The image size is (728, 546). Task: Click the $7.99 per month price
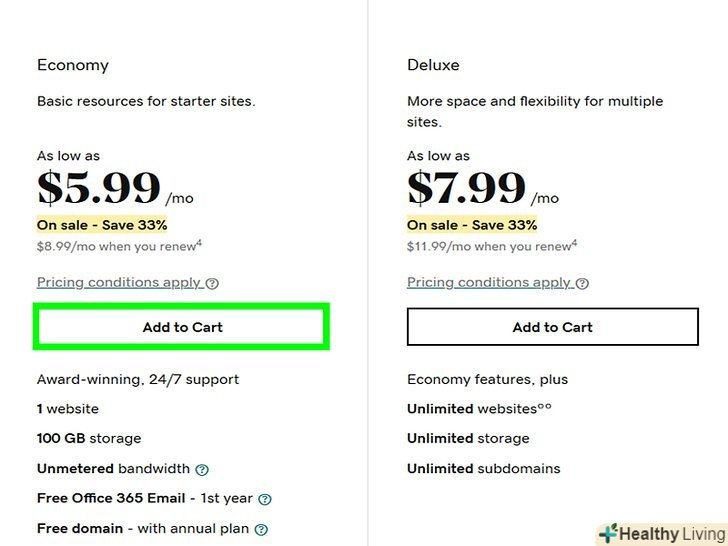pos(467,189)
